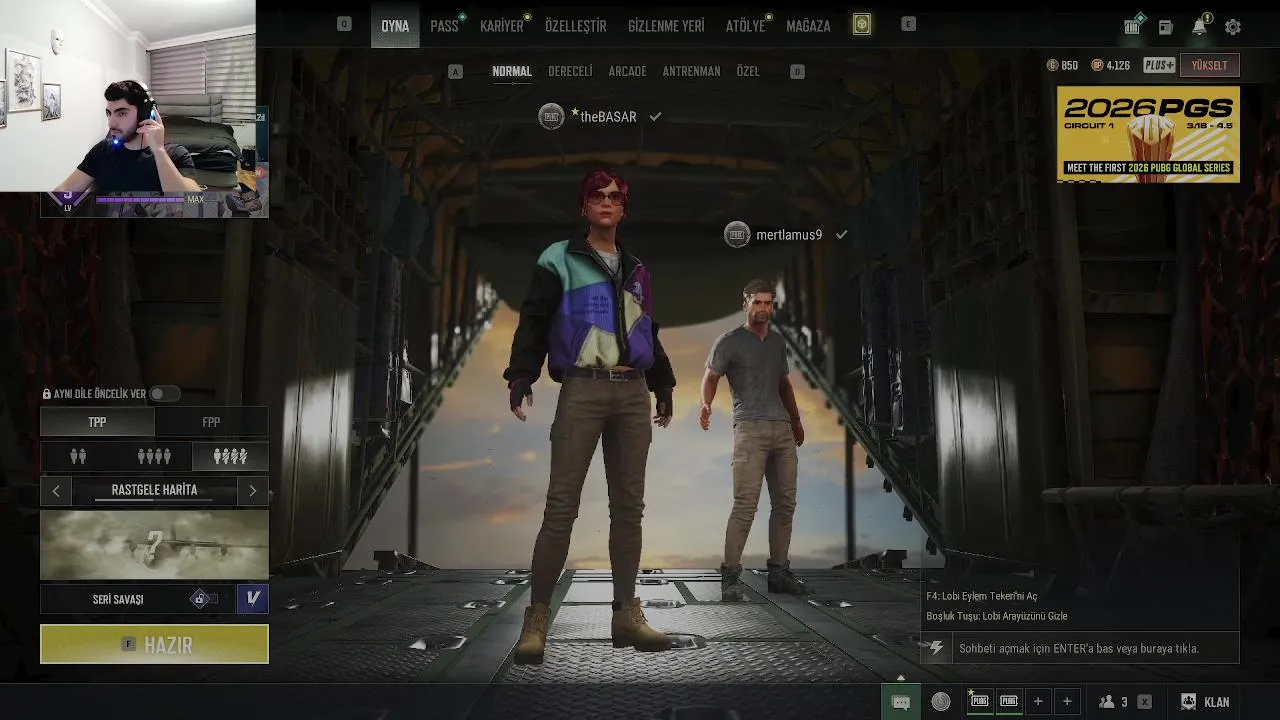
Task: Click the V icon next to Seri Savaşı
Action: point(253,598)
